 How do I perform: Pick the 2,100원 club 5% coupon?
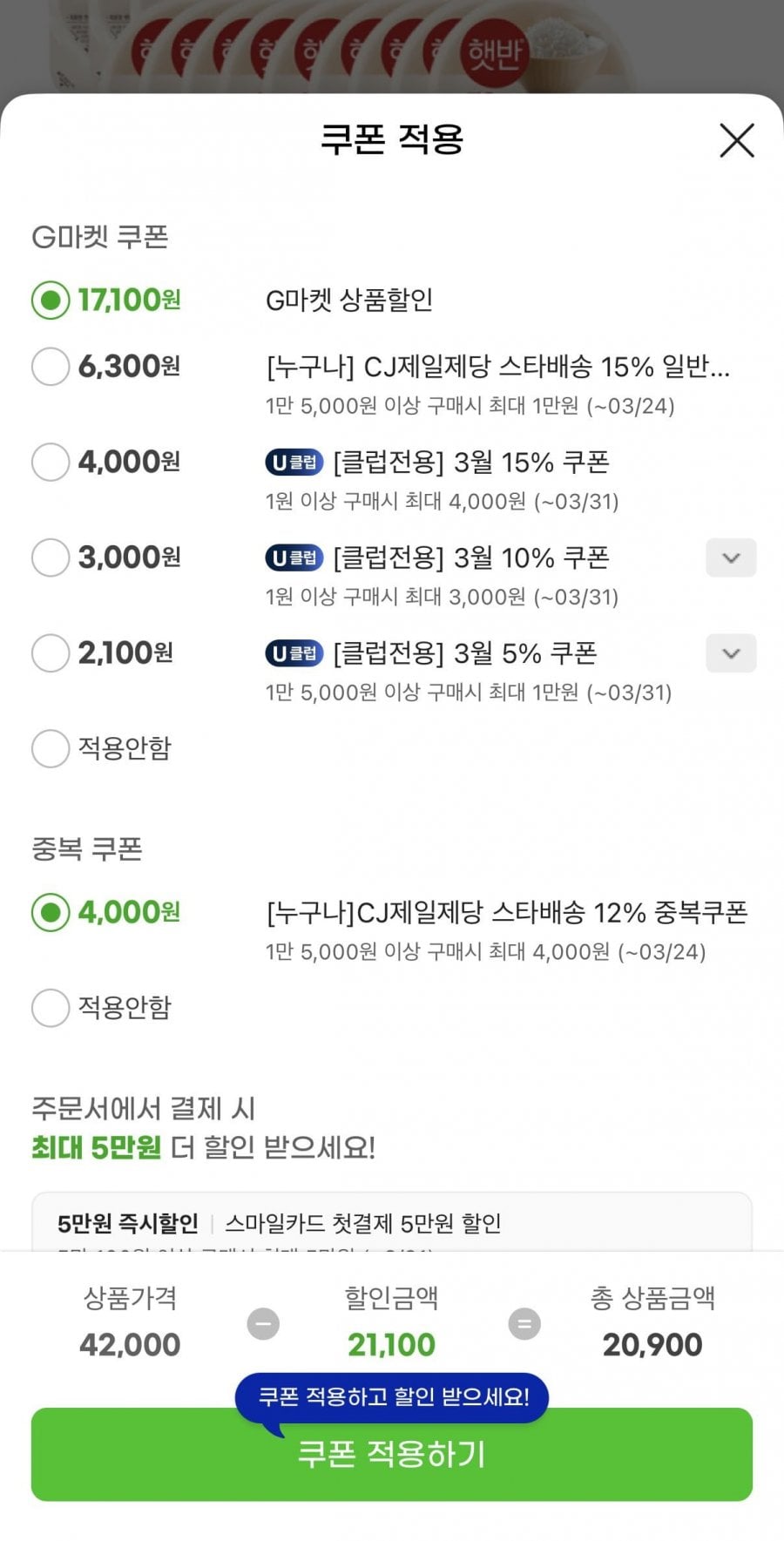[51, 653]
